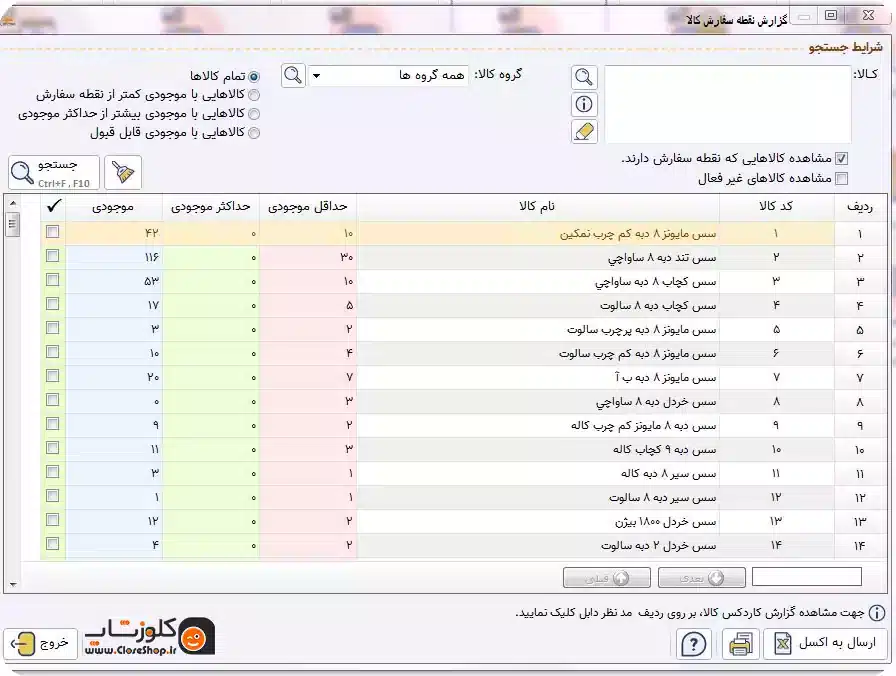This screenshot has width=896, height=676.
Task: Click the حداکثر موجودی column header
Action: 211,206
